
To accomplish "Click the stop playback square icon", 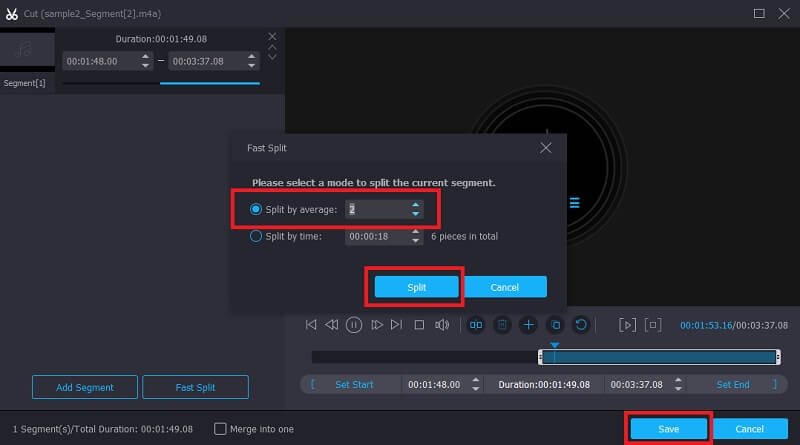I will [420, 325].
